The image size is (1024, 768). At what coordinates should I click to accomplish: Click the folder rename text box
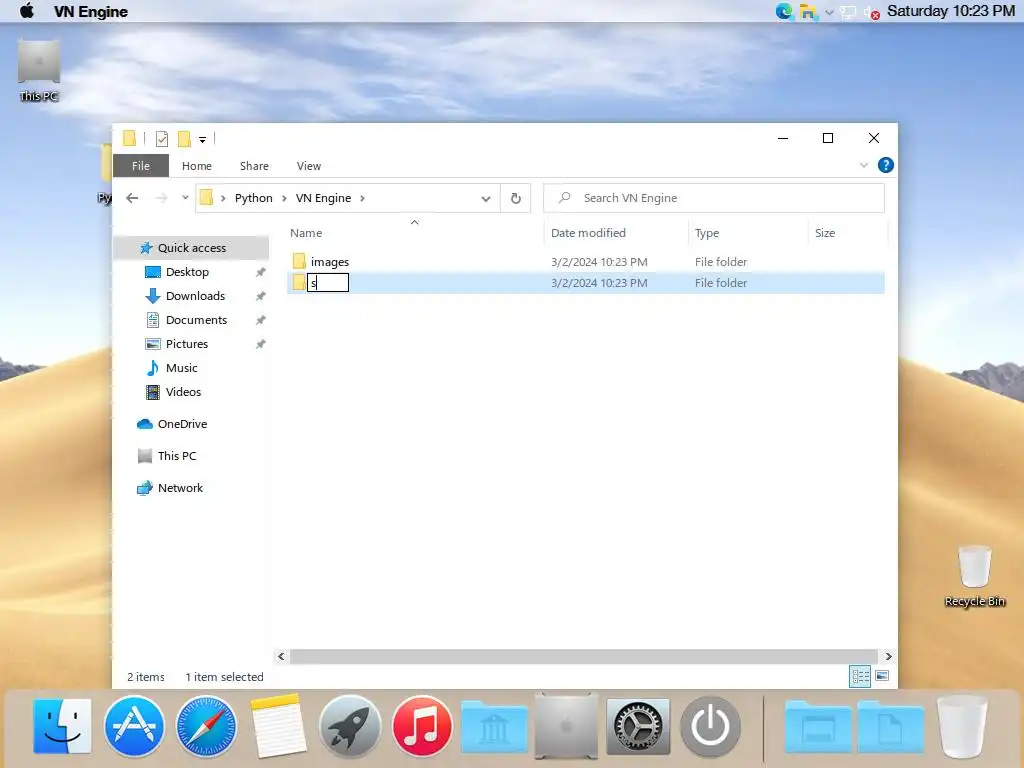pos(328,283)
